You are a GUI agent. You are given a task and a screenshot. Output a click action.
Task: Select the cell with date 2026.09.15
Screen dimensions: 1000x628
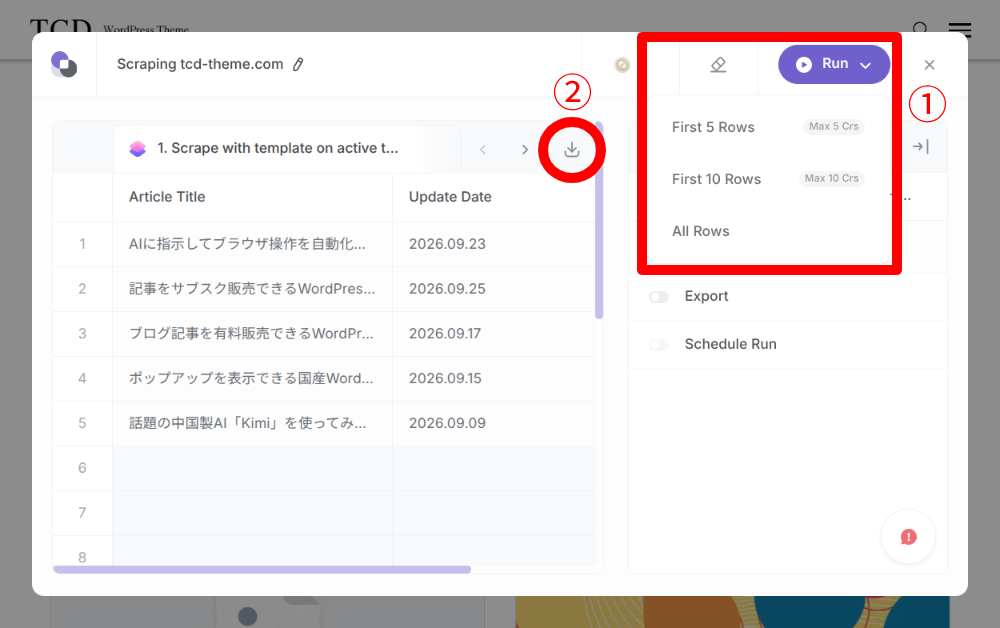pyautogui.click(x=494, y=378)
